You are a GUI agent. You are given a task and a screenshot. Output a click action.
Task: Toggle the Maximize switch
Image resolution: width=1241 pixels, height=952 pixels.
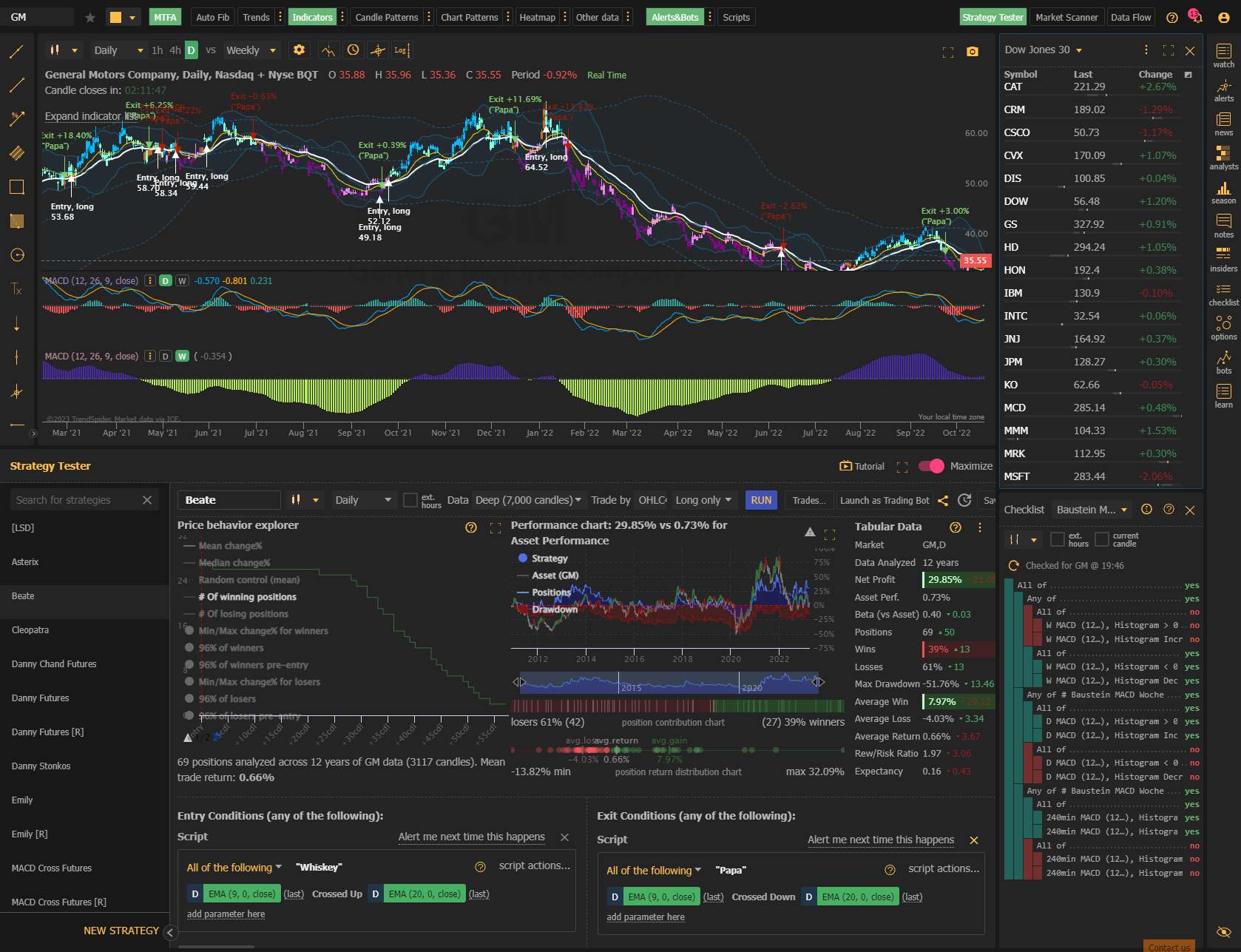(x=931, y=466)
